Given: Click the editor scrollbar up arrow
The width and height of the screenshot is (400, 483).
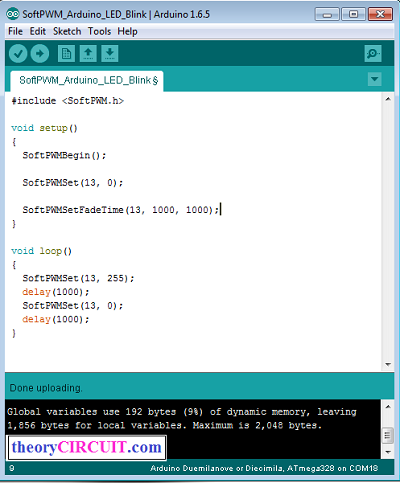Looking at the screenshot, I should click(388, 99).
